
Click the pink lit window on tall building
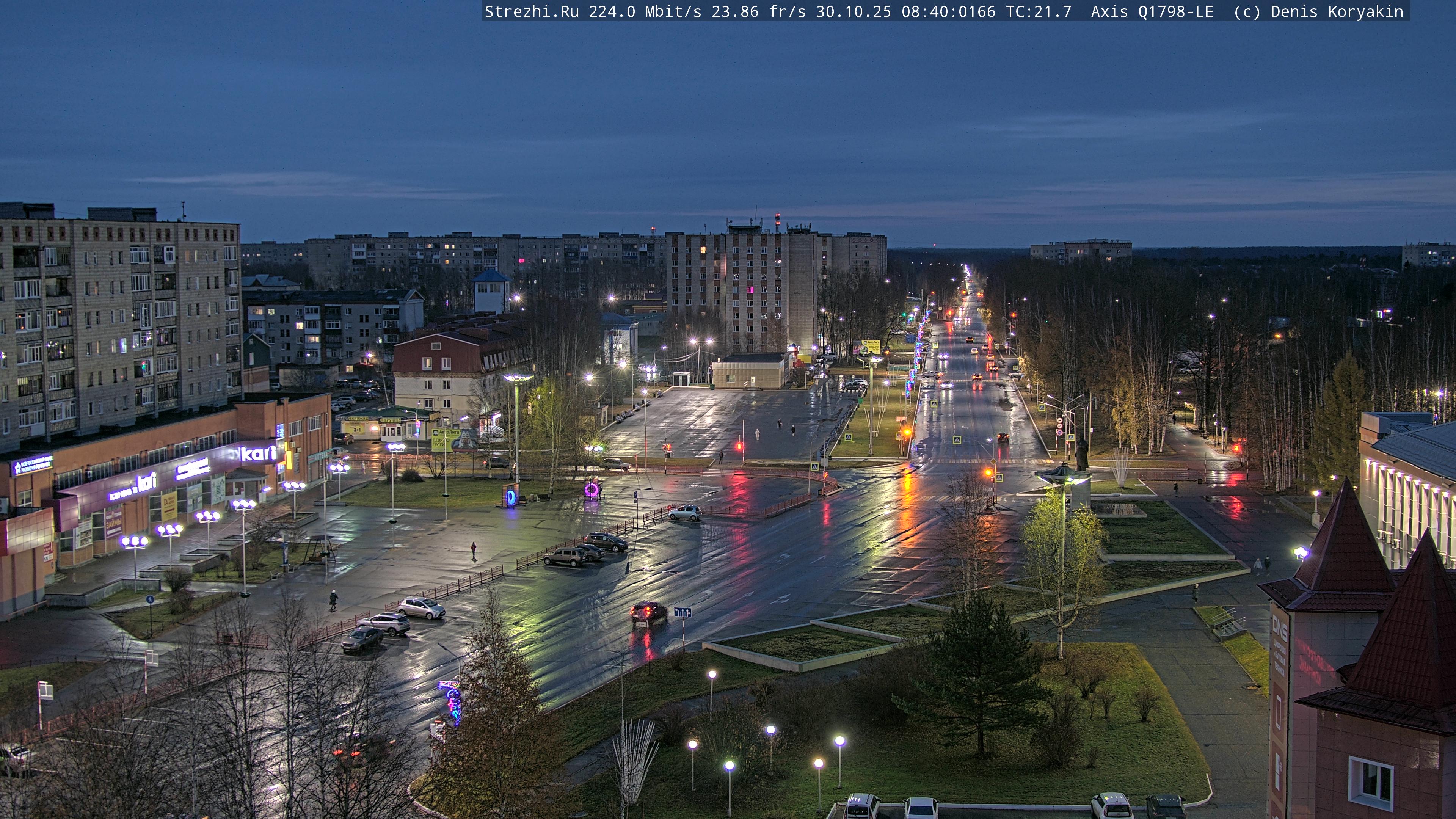coord(750,290)
